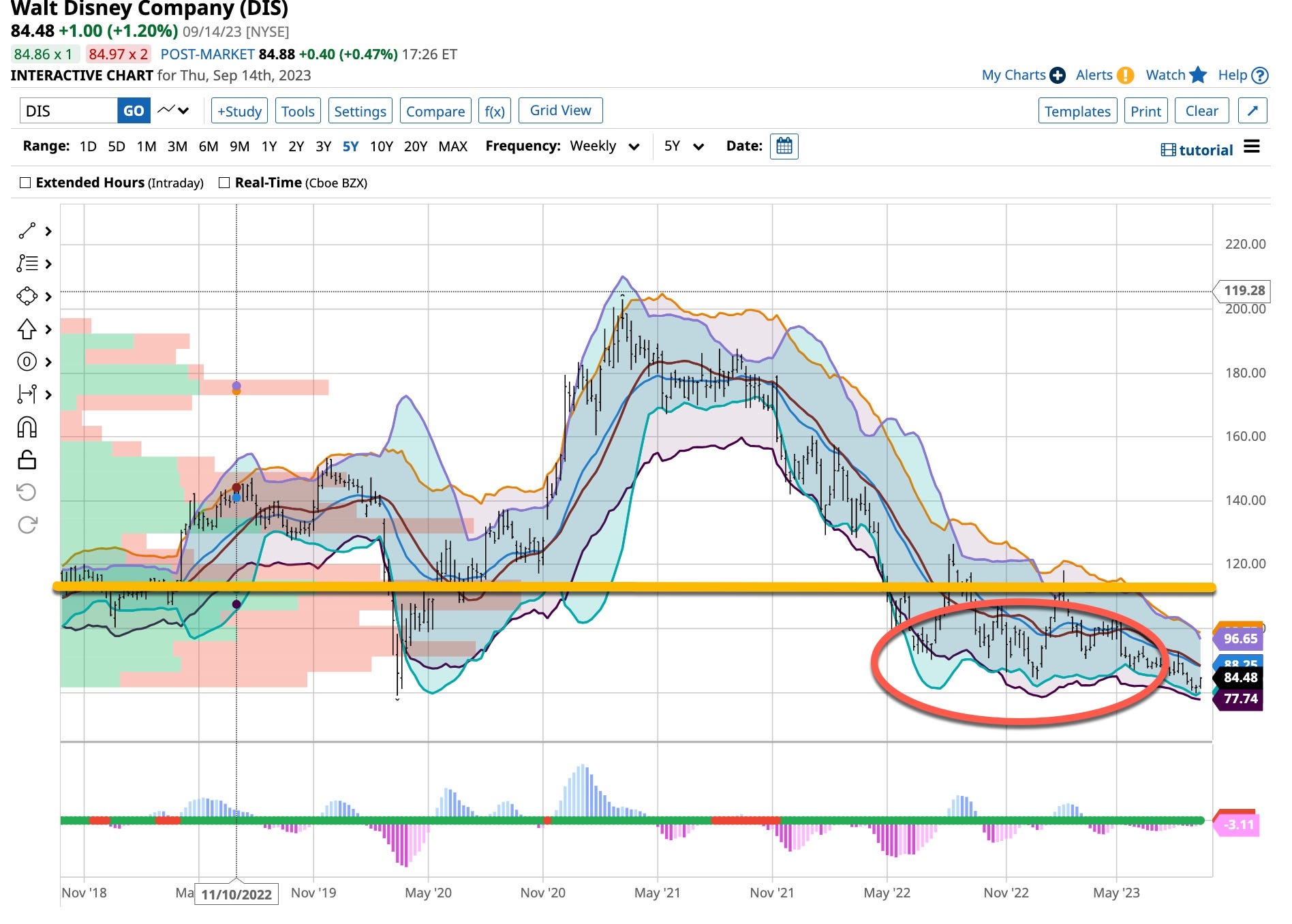
Task: Select the 1M range
Action: tap(147, 146)
